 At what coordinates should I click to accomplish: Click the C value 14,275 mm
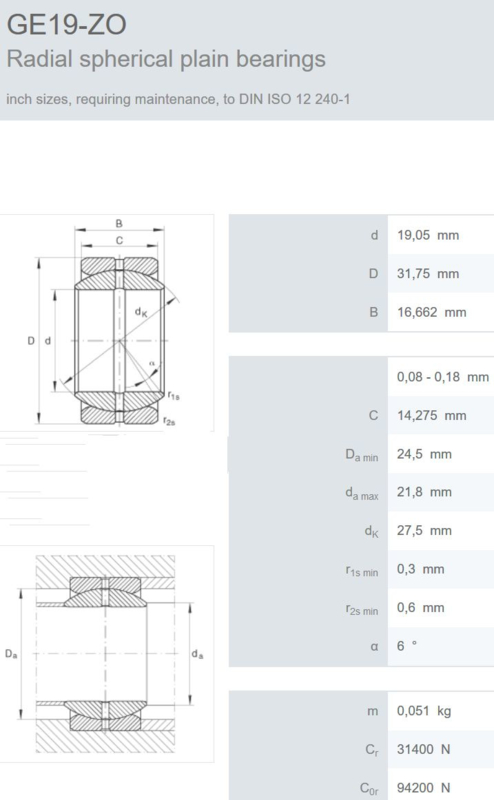point(432,415)
